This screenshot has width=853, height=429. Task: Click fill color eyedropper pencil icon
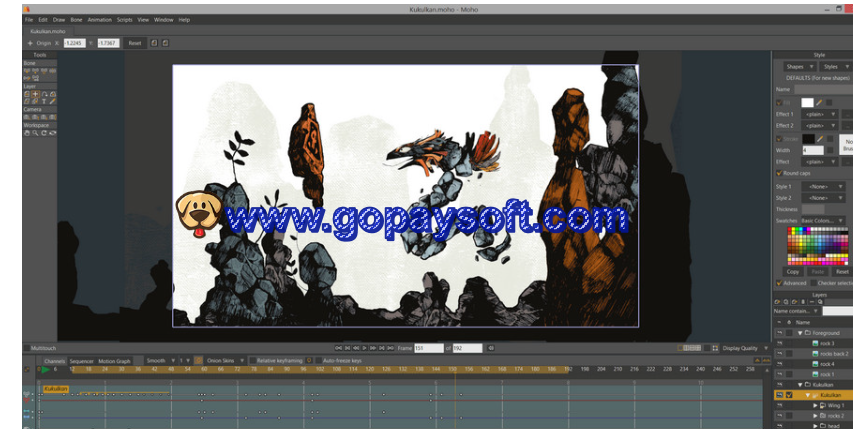pos(819,102)
